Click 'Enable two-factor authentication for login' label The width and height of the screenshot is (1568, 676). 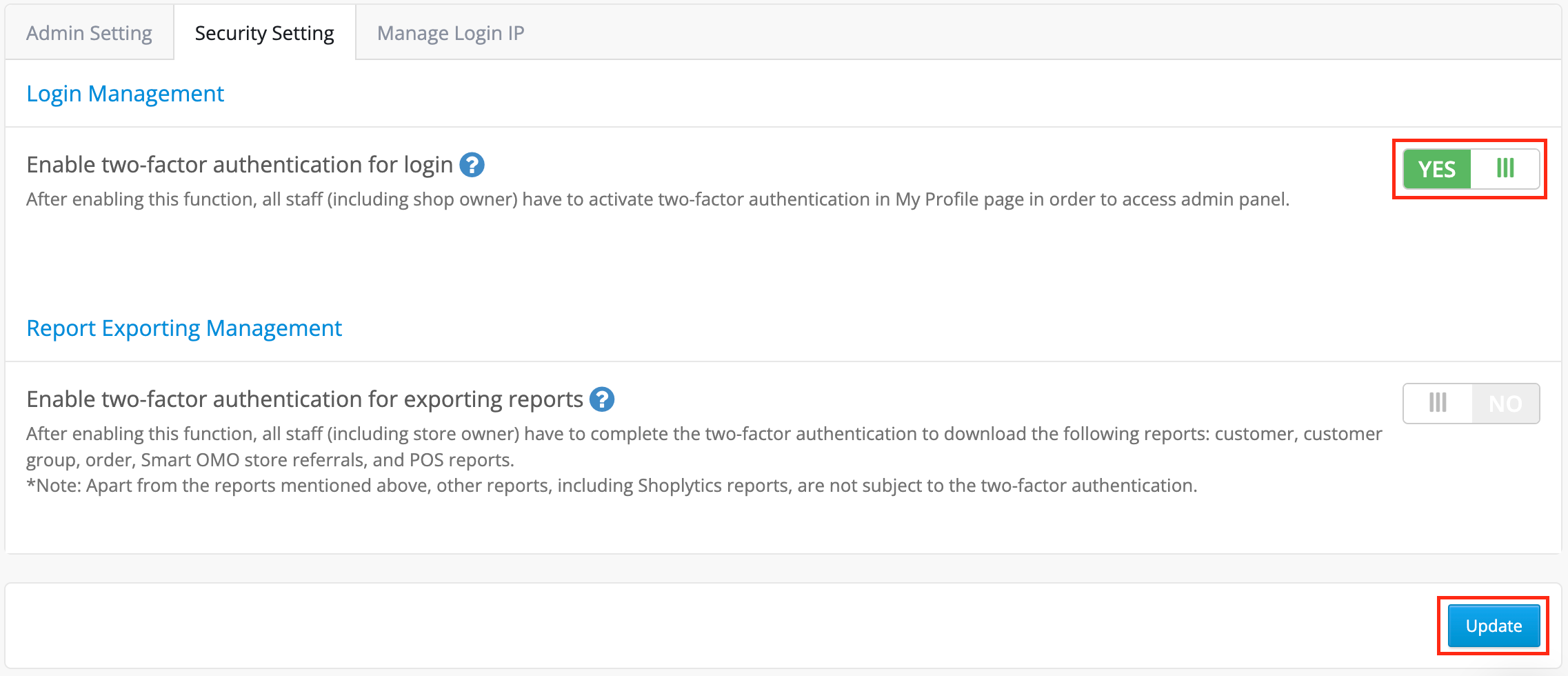(x=239, y=165)
